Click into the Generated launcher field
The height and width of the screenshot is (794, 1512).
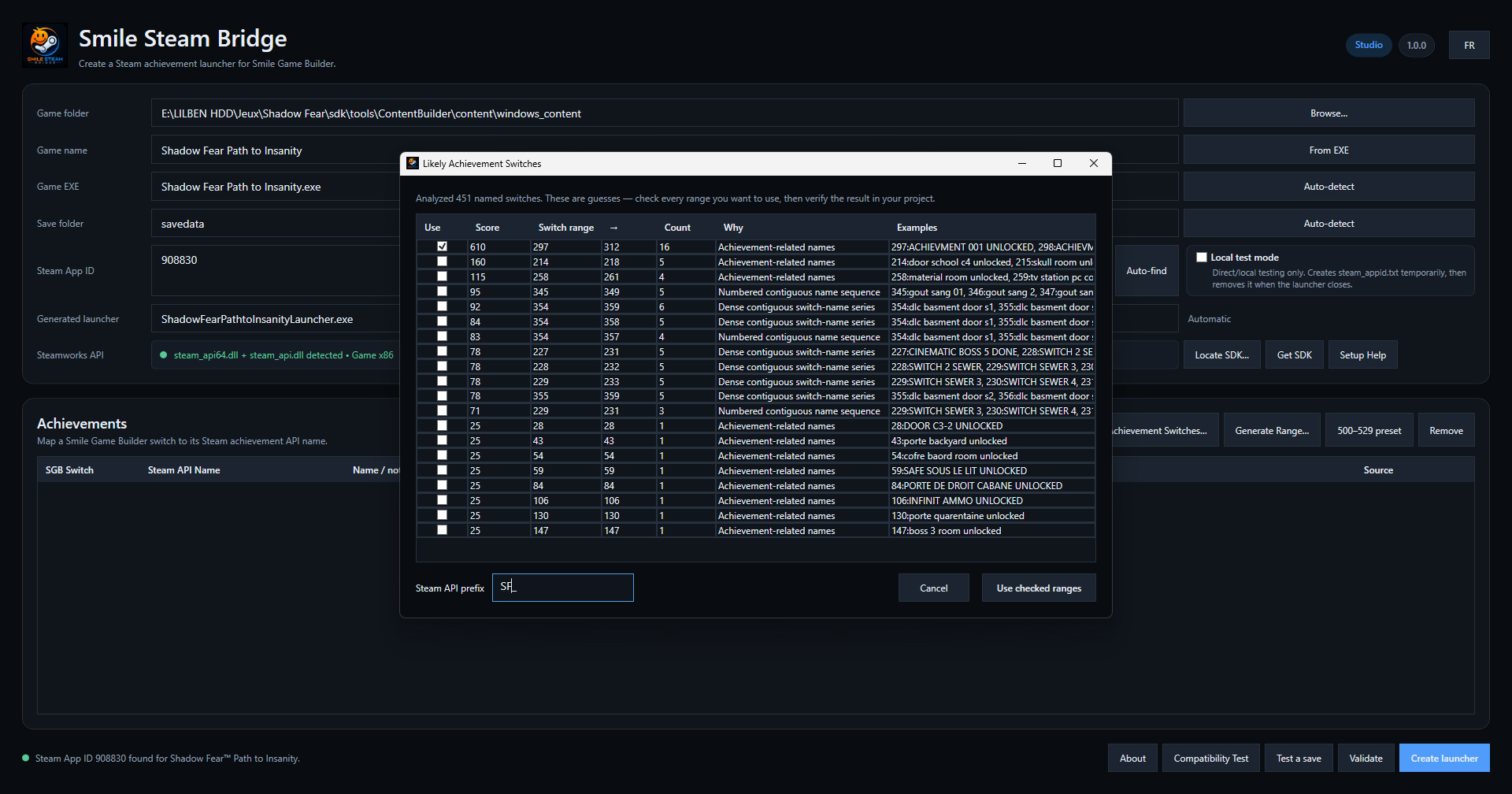(x=276, y=319)
